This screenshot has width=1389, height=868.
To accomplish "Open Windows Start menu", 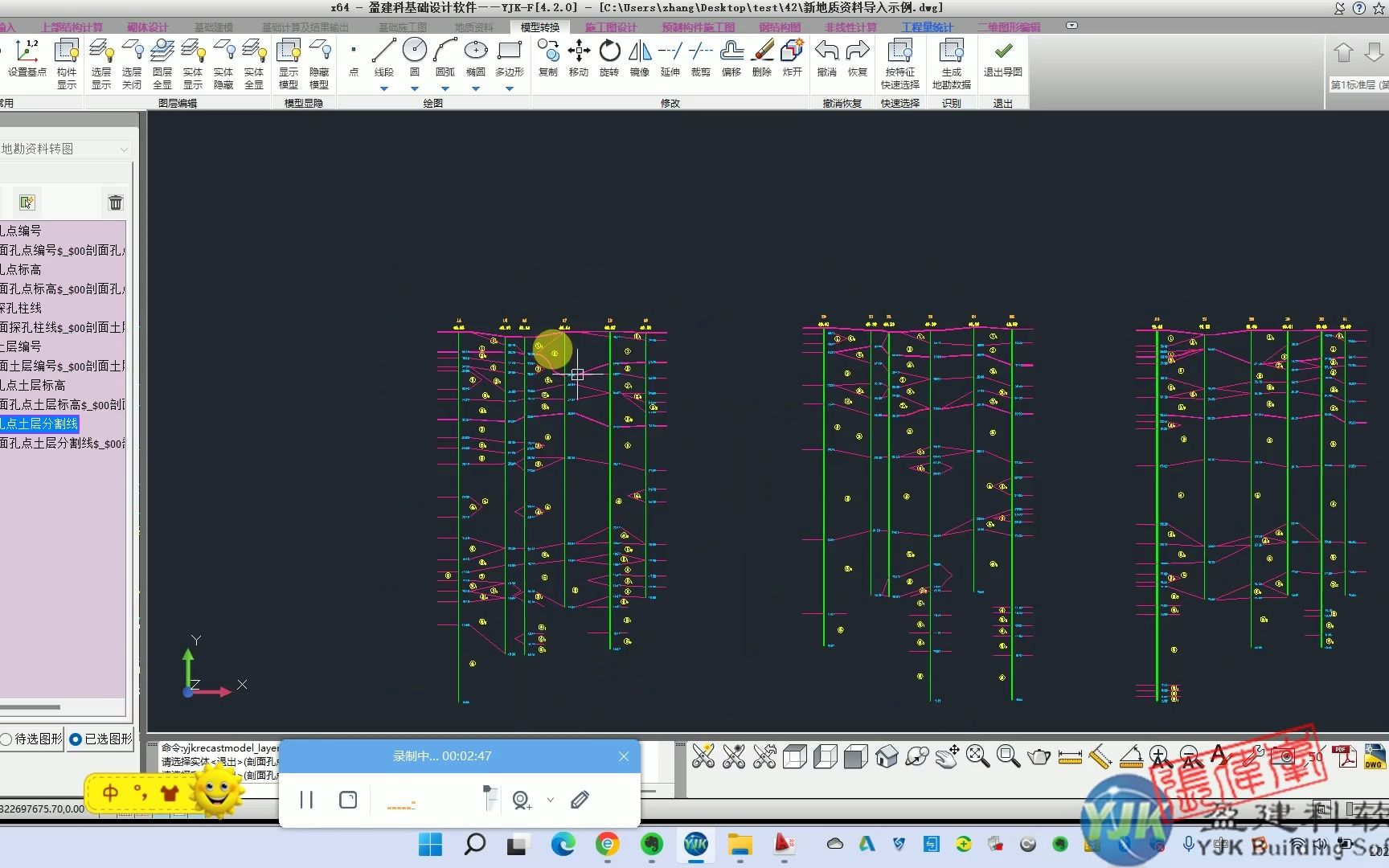I will pyautogui.click(x=430, y=845).
